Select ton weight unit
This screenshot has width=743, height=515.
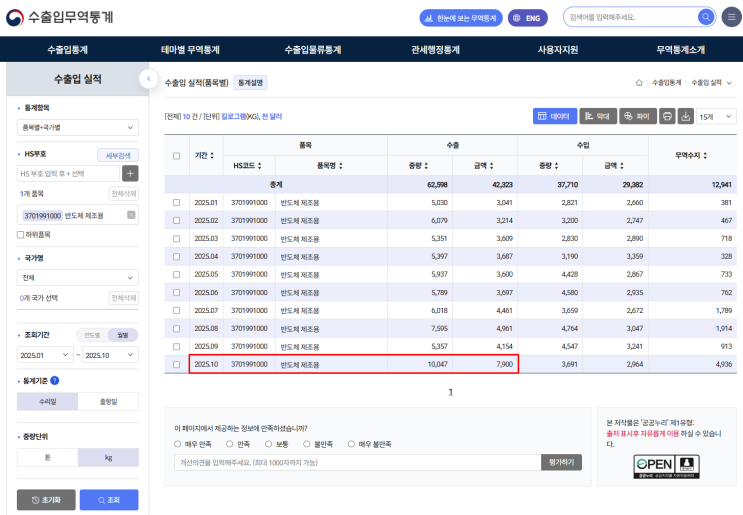[x=47, y=457]
